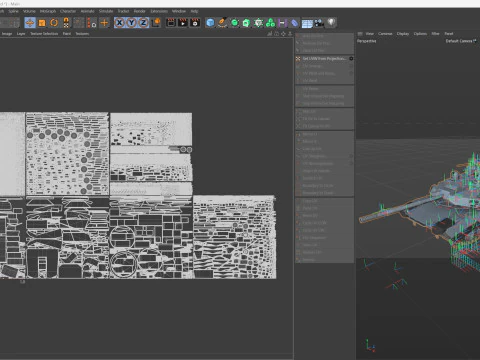Open the Edit Render Settings icon
The height and width of the screenshot is (360, 480).
[195, 23]
